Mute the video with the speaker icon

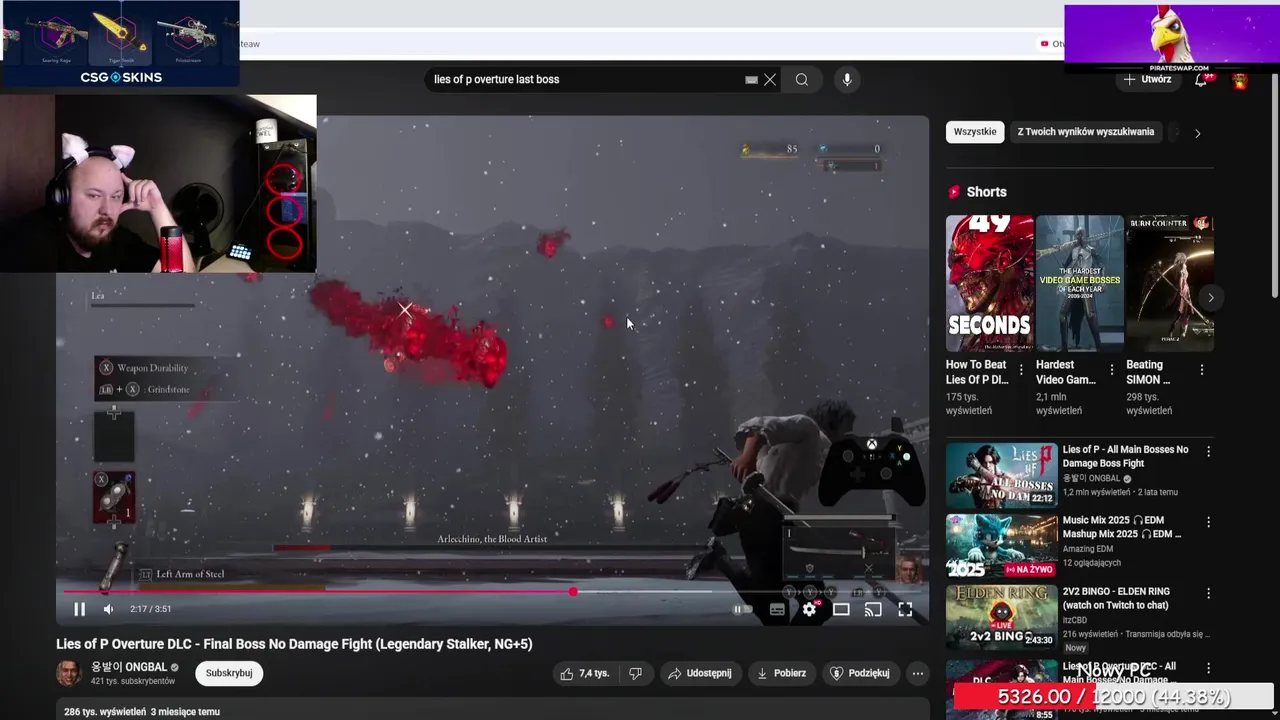108,609
